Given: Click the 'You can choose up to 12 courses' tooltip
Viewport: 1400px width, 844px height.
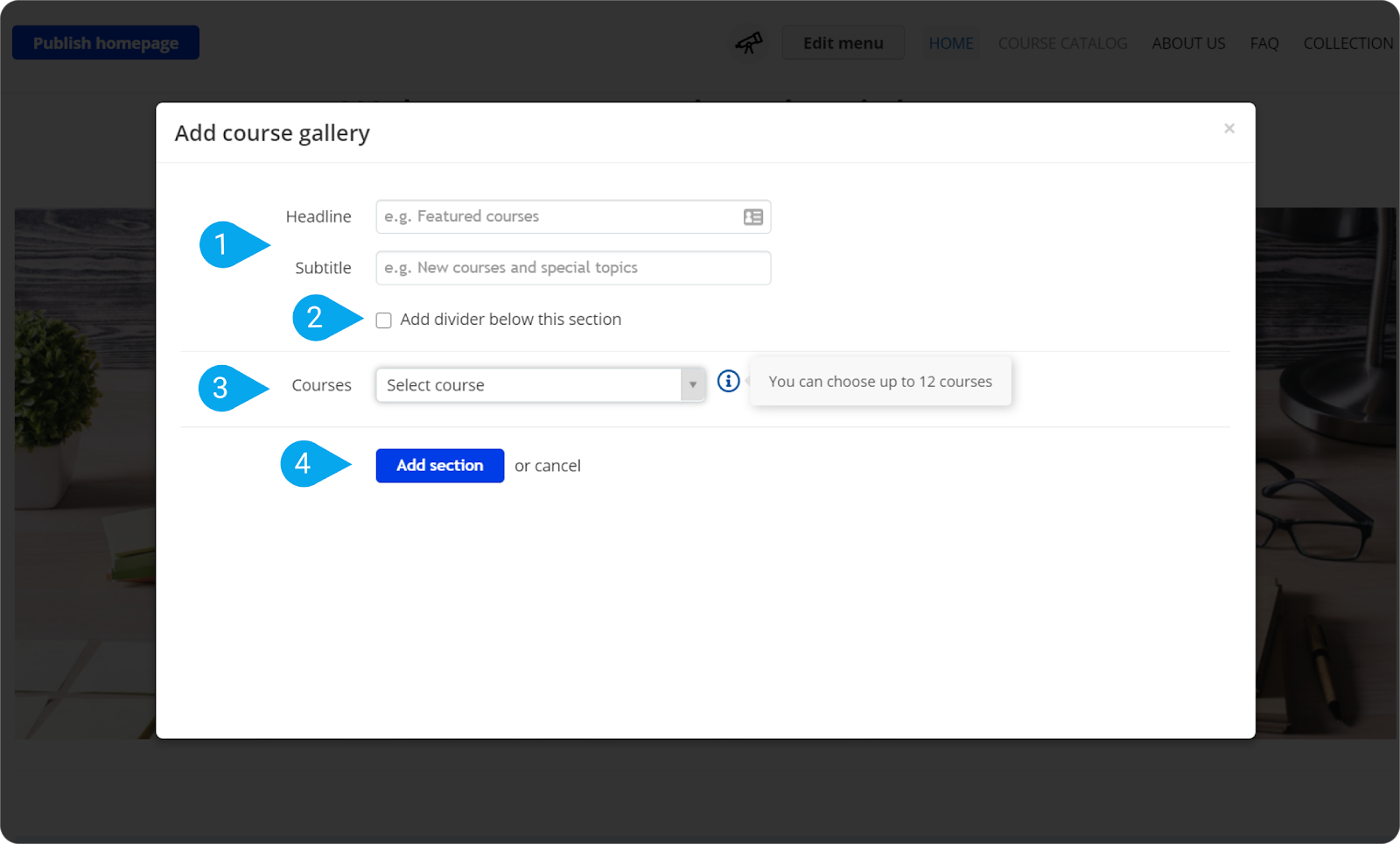Looking at the screenshot, I should [880, 382].
